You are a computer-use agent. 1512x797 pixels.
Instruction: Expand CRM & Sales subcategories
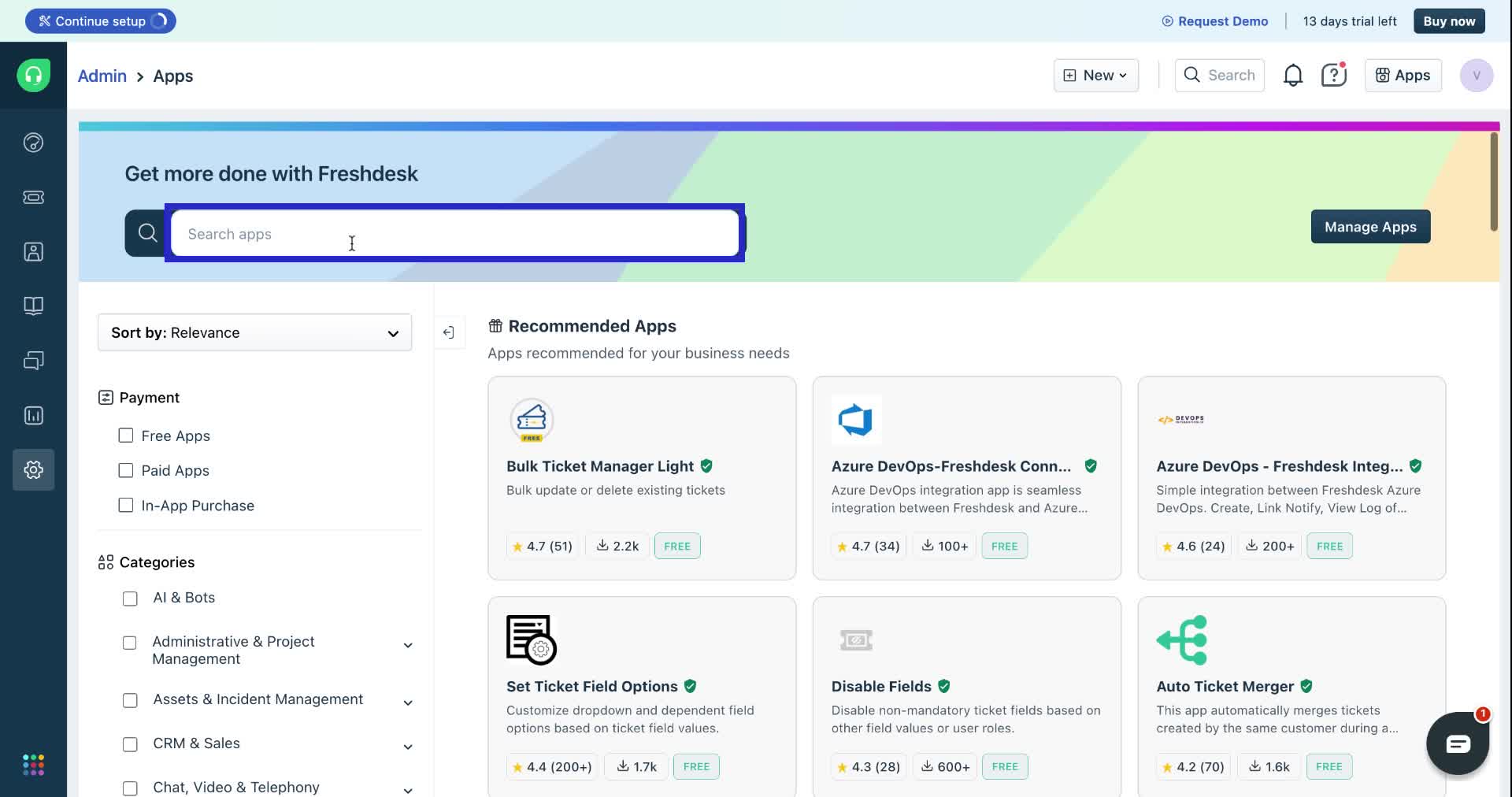pyautogui.click(x=408, y=747)
